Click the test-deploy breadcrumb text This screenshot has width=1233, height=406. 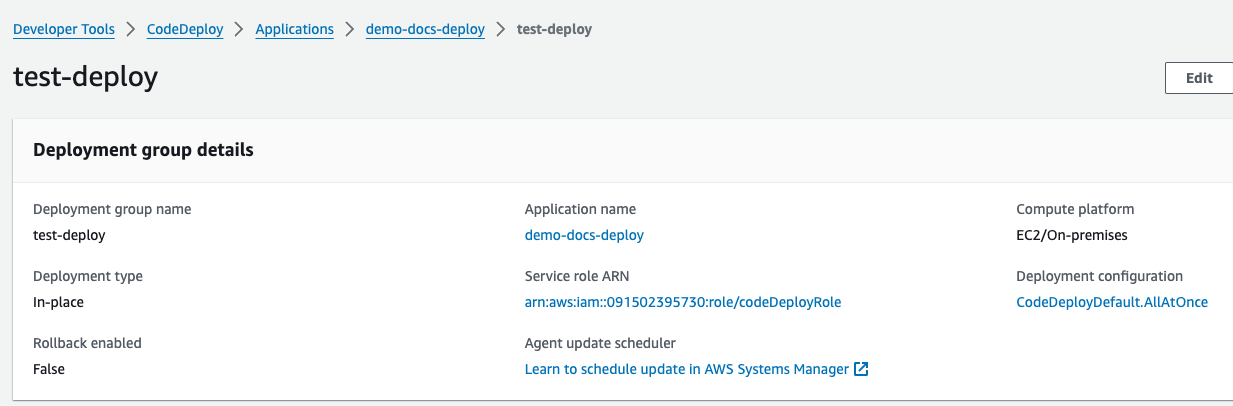click(554, 29)
